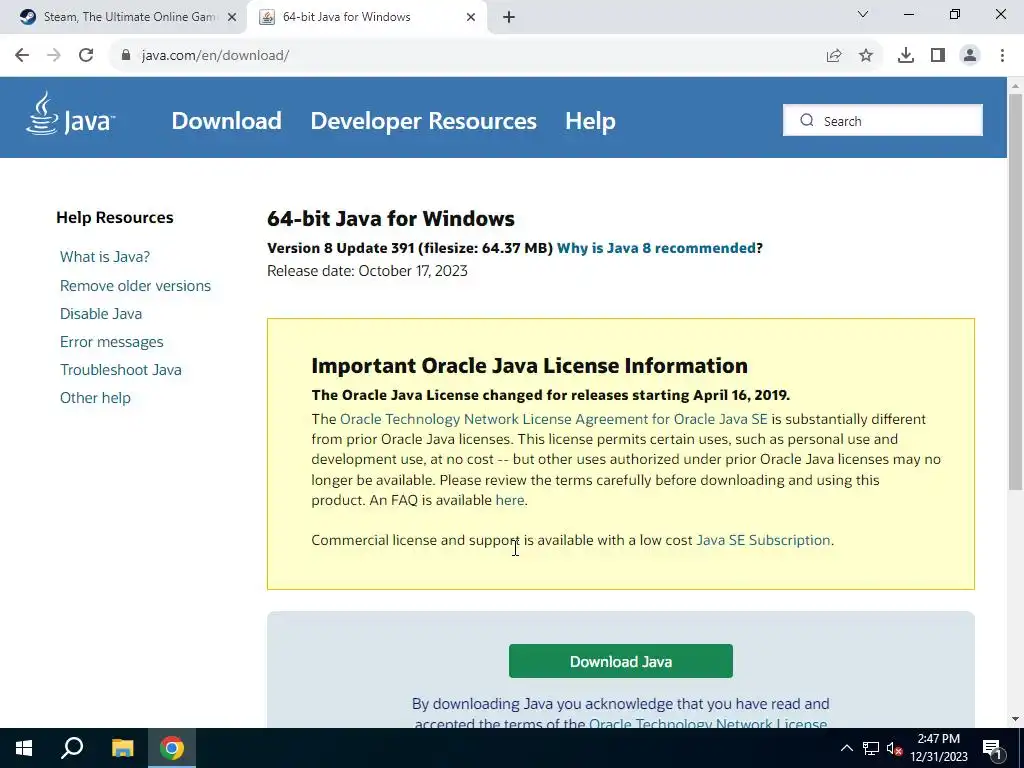Open network status tray icon
The width and height of the screenshot is (1024, 768).
click(x=871, y=748)
